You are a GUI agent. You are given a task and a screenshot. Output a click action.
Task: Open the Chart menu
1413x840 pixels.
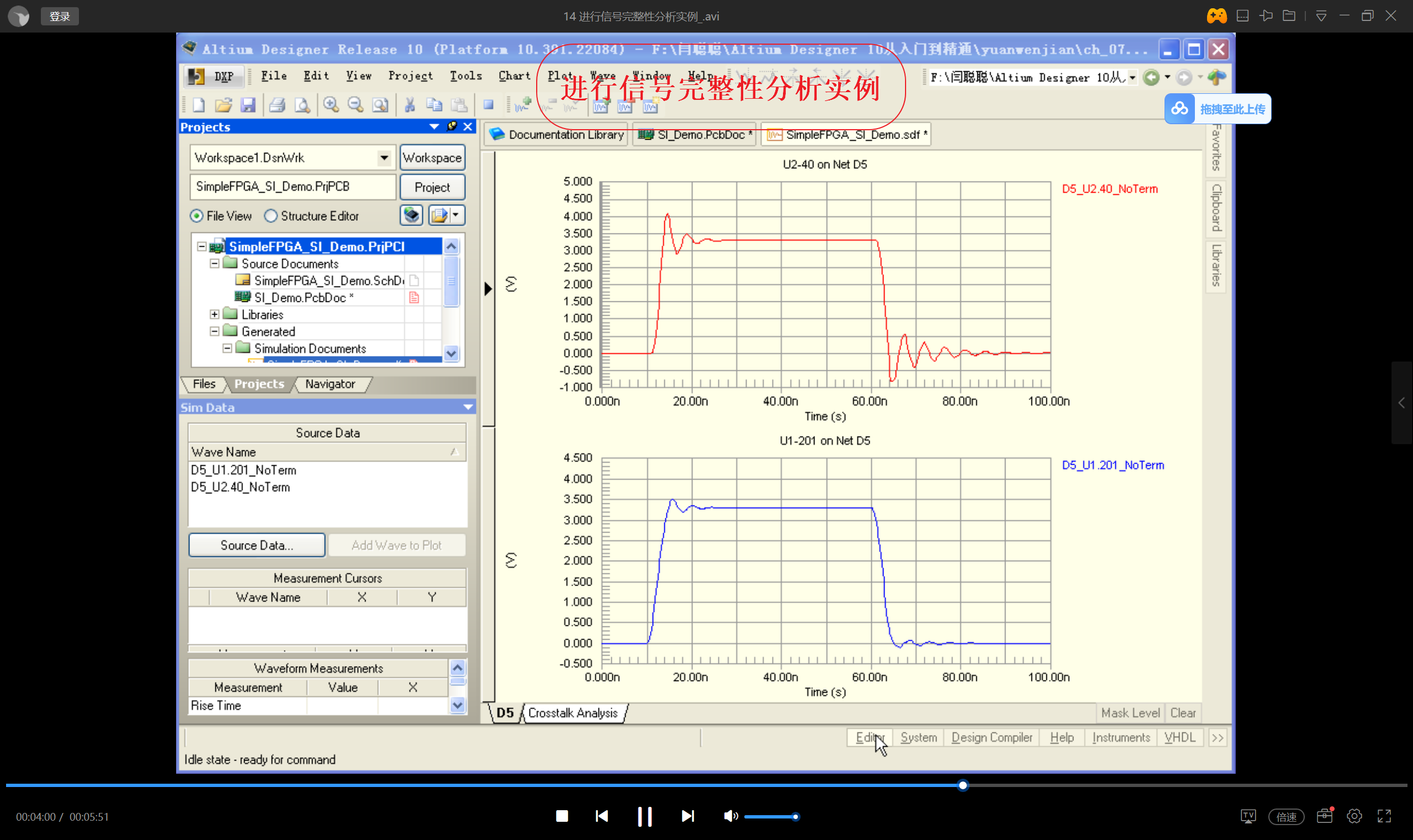pyautogui.click(x=514, y=76)
